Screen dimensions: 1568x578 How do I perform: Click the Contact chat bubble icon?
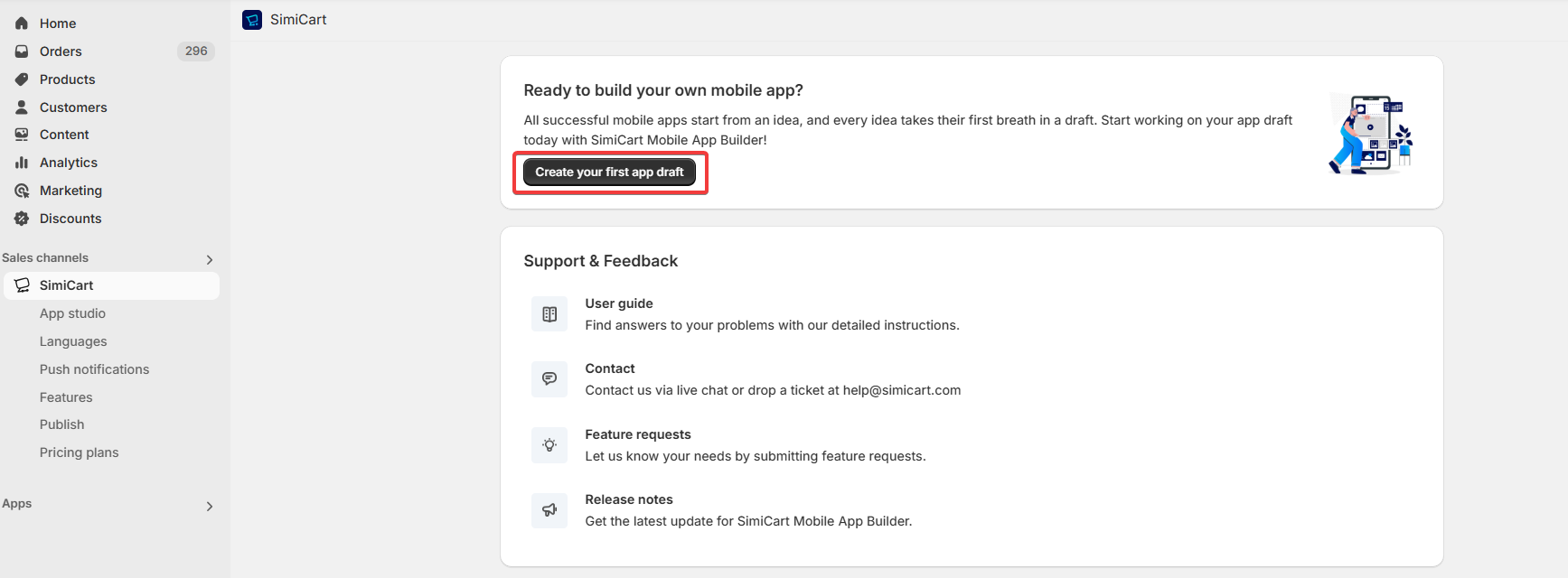pos(549,379)
